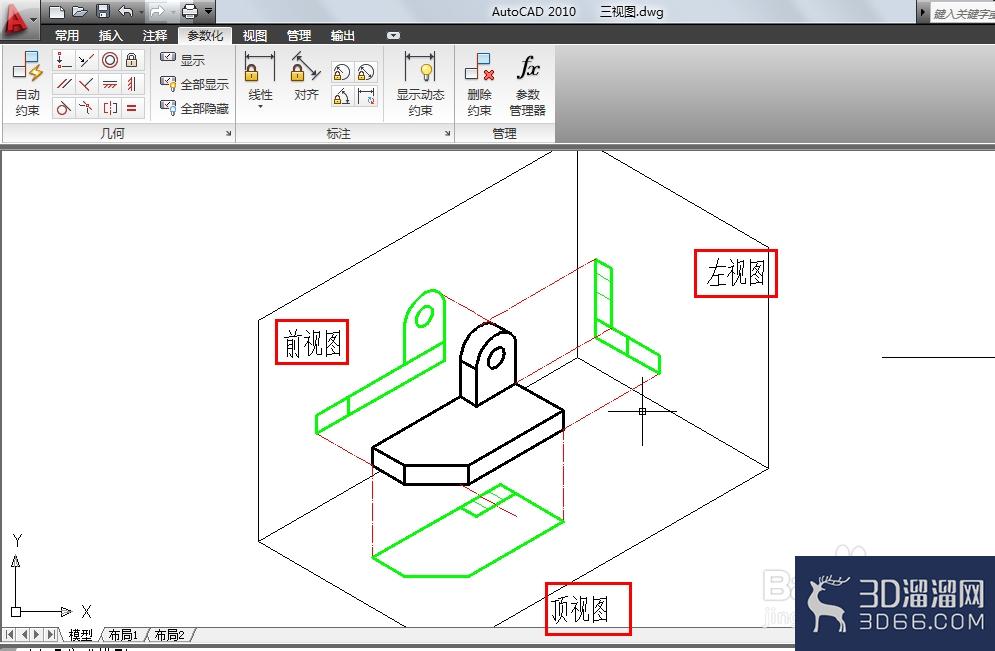The image size is (995, 651).
Task: Select the Angular dimensional constraint icon
Action: click(341, 96)
